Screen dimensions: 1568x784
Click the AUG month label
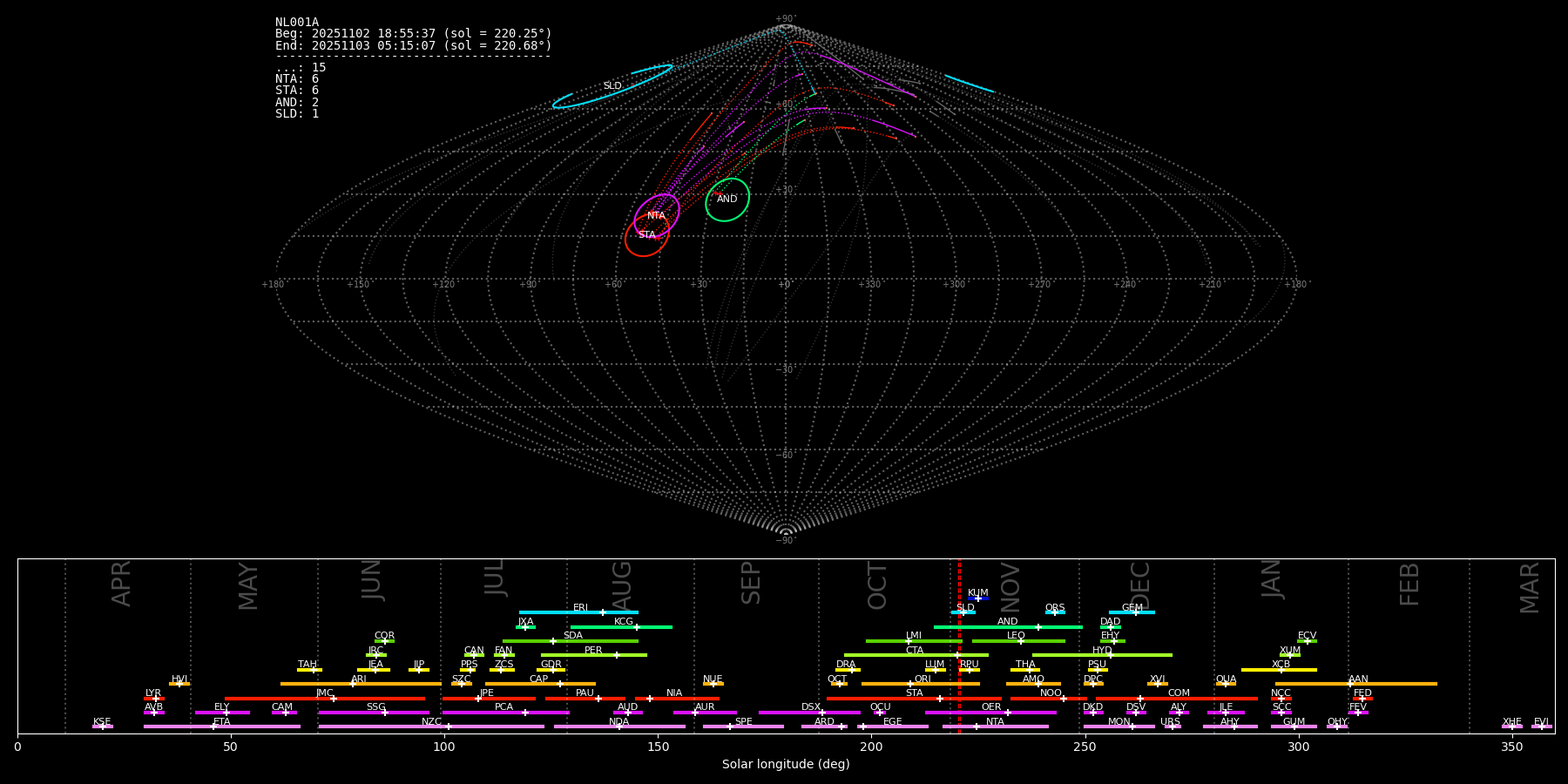622,585
